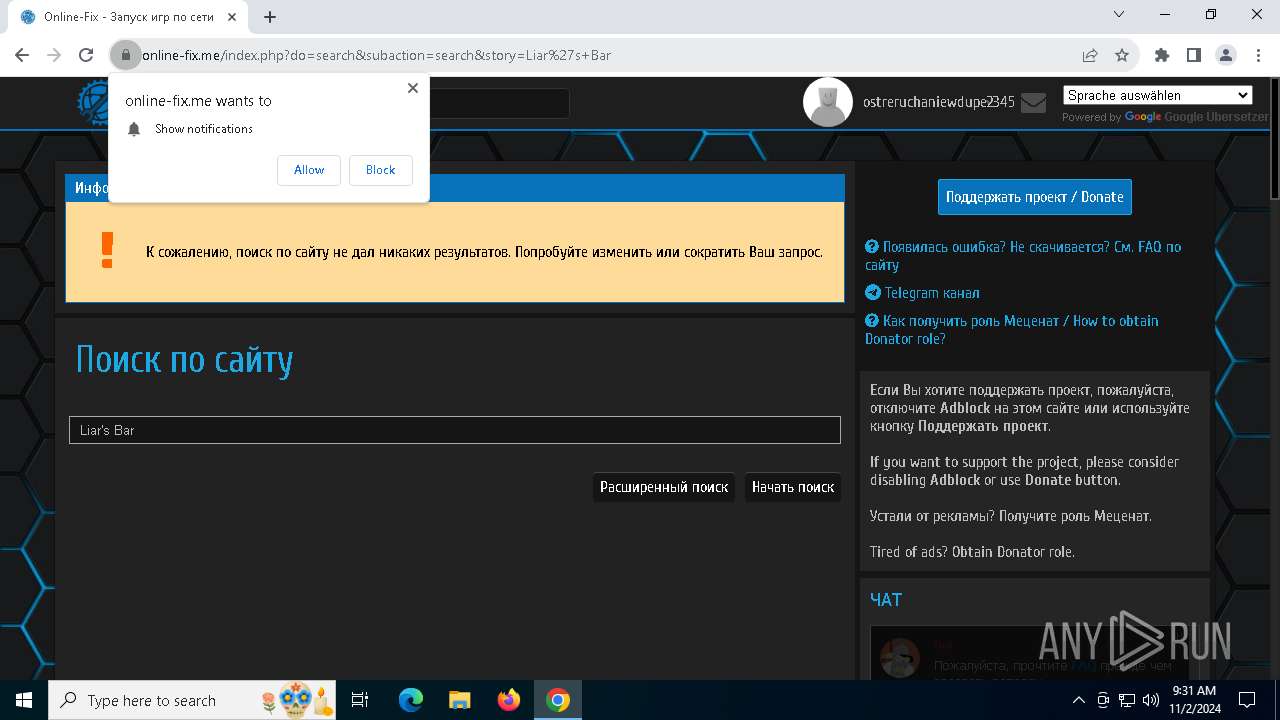Select the Online-Fix browser tab

(x=128, y=17)
